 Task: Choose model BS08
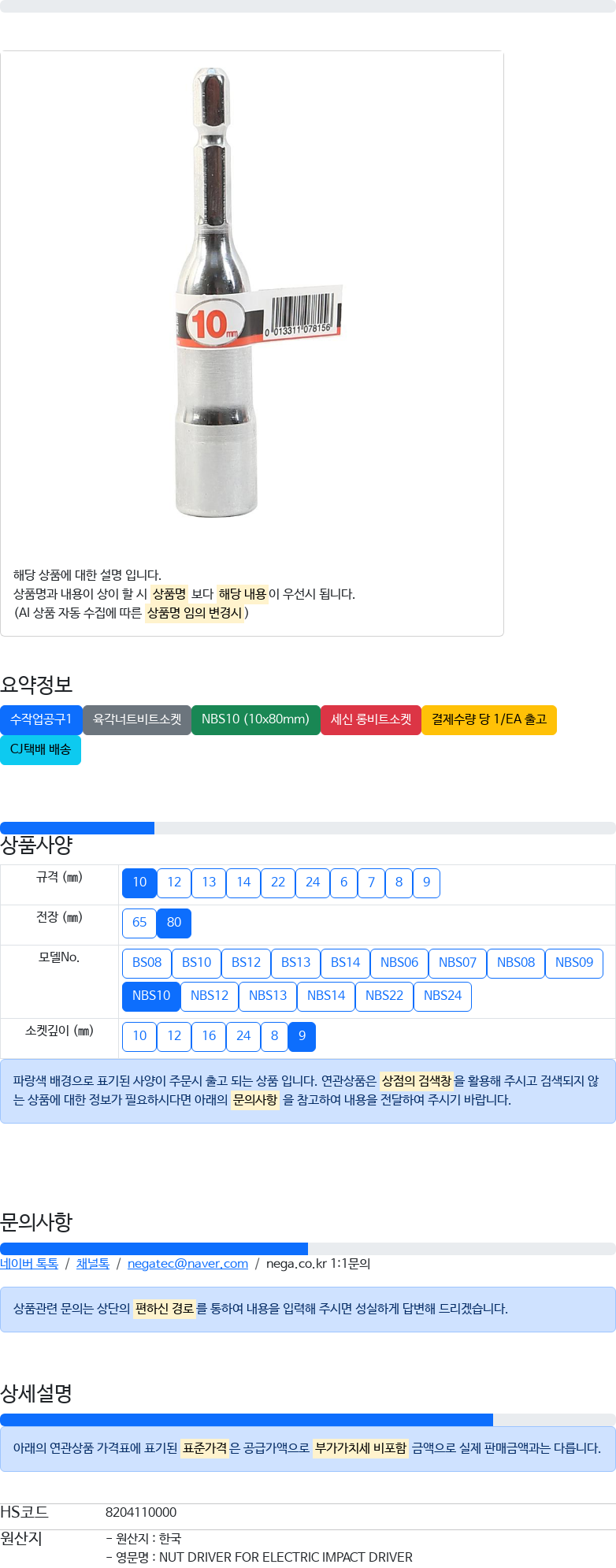[x=147, y=963]
